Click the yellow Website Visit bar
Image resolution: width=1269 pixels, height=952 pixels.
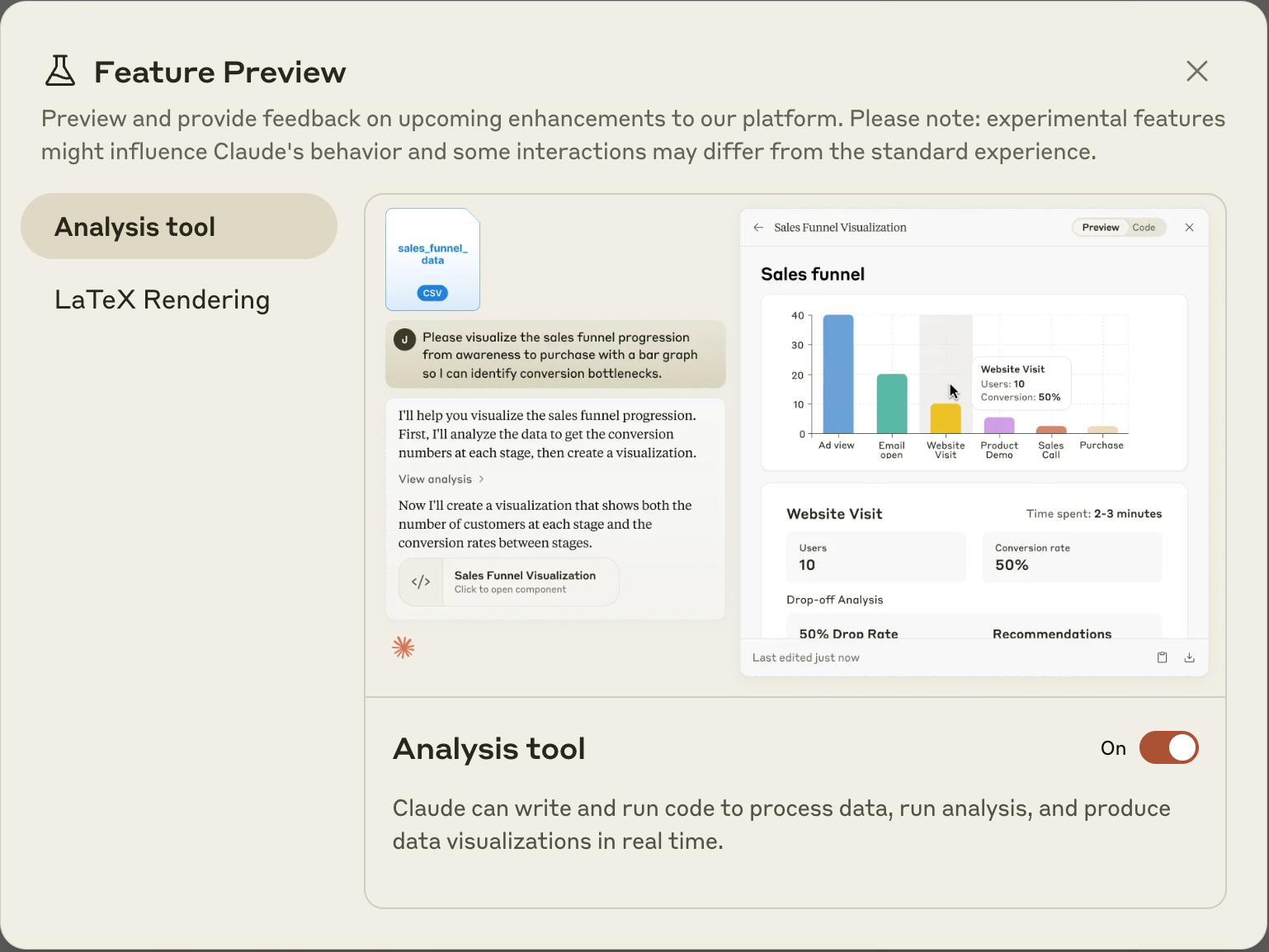coord(946,418)
